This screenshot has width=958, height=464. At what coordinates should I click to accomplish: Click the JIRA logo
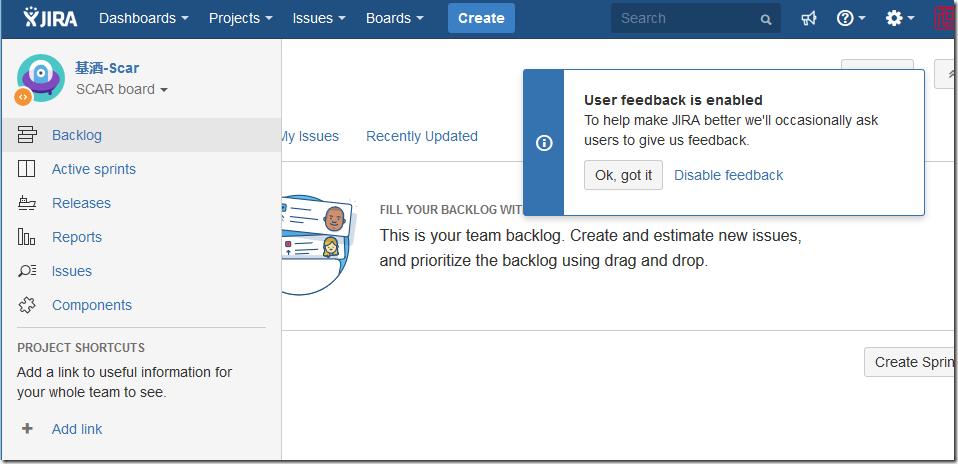[51, 18]
